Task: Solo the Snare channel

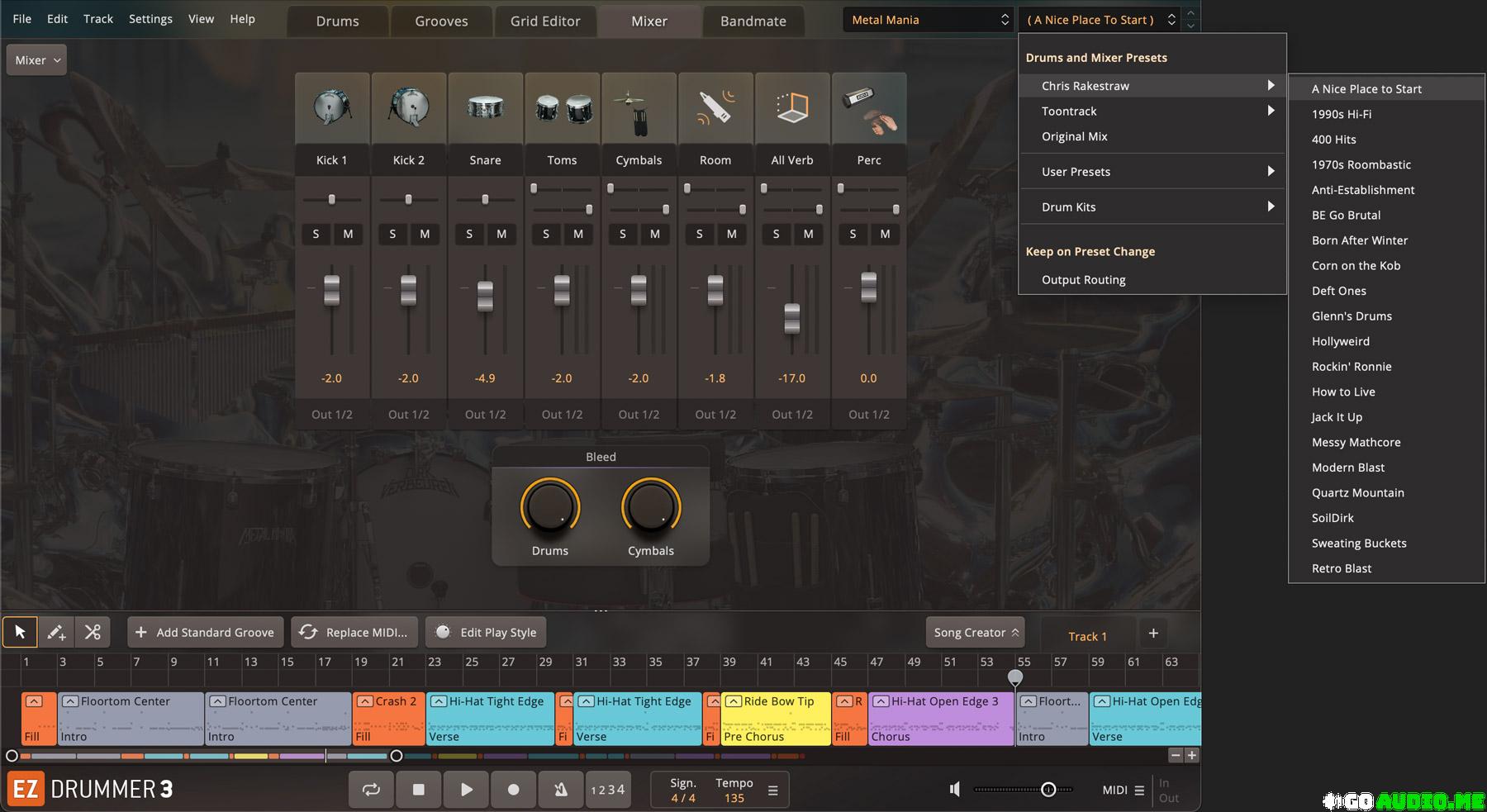Action: [x=469, y=234]
